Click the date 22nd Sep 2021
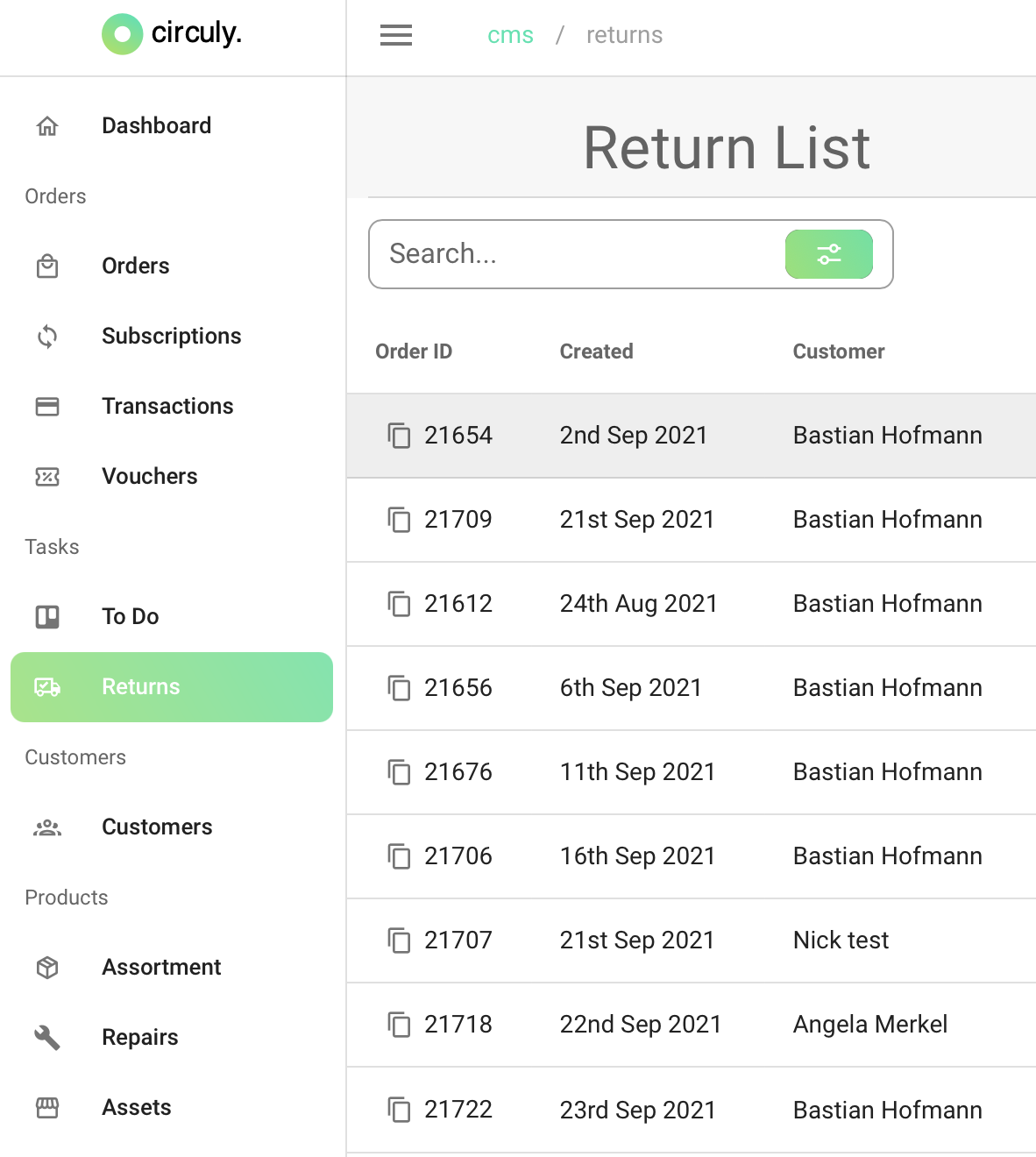Viewport: 1036px width, 1157px height. (x=641, y=1025)
